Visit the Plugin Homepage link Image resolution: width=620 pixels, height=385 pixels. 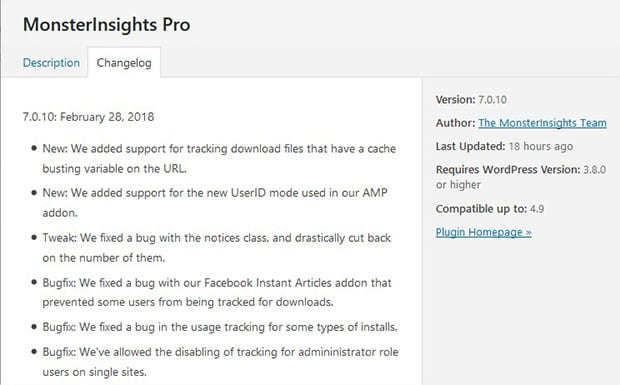[483, 232]
